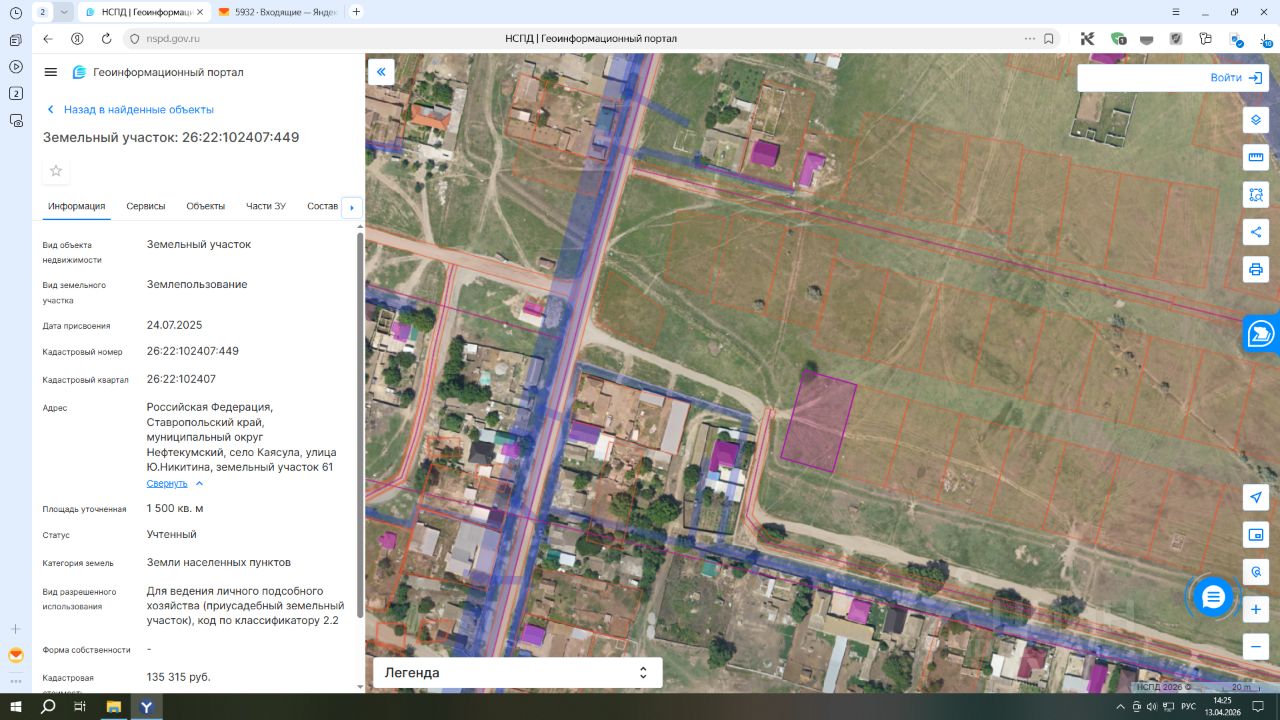Open Task View on the taskbar
The width and height of the screenshot is (1280, 720).
(x=80, y=706)
